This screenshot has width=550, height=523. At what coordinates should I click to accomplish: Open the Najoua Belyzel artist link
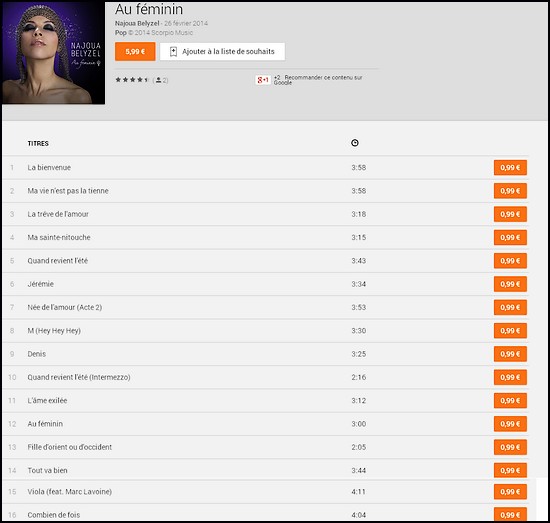(137, 24)
